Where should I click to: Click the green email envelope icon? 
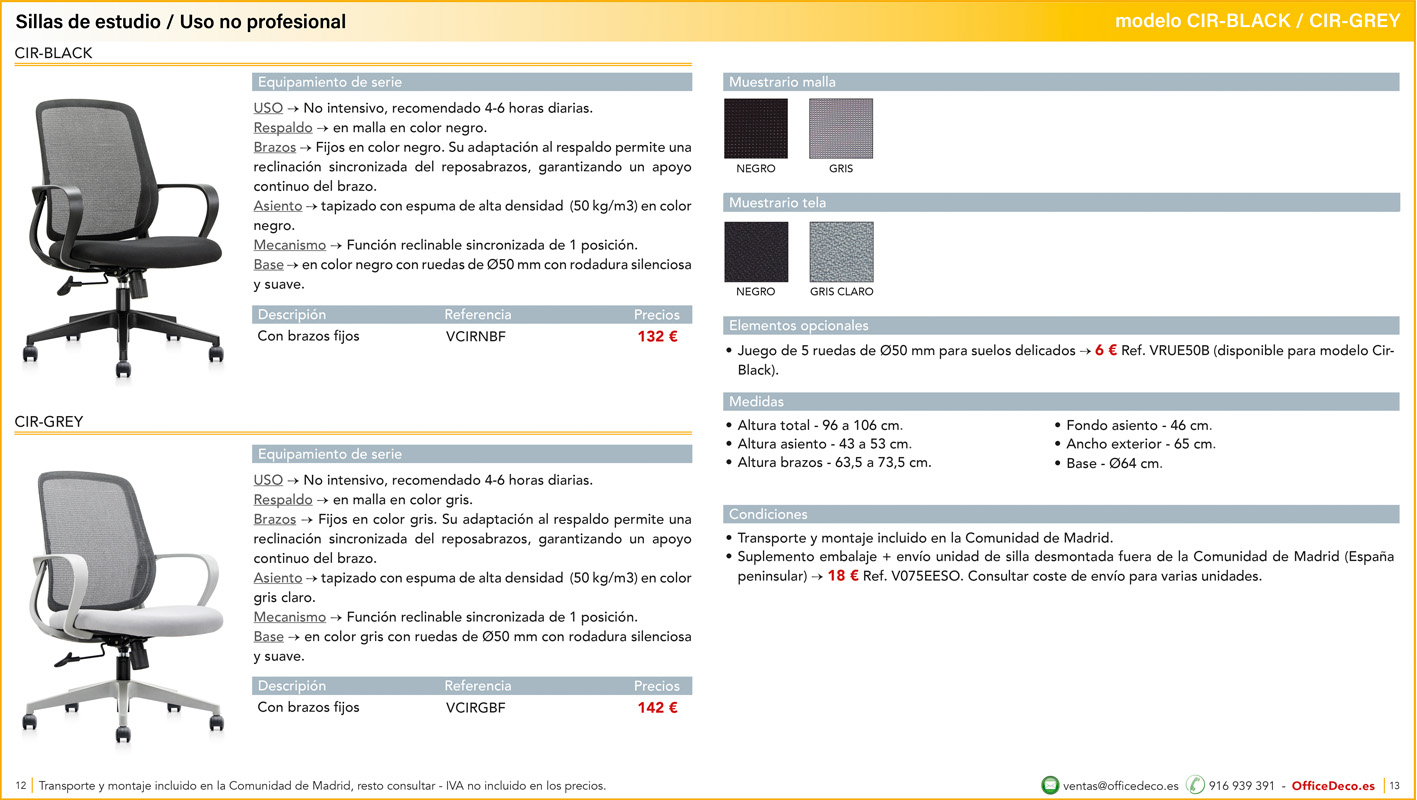pyautogui.click(x=1050, y=785)
